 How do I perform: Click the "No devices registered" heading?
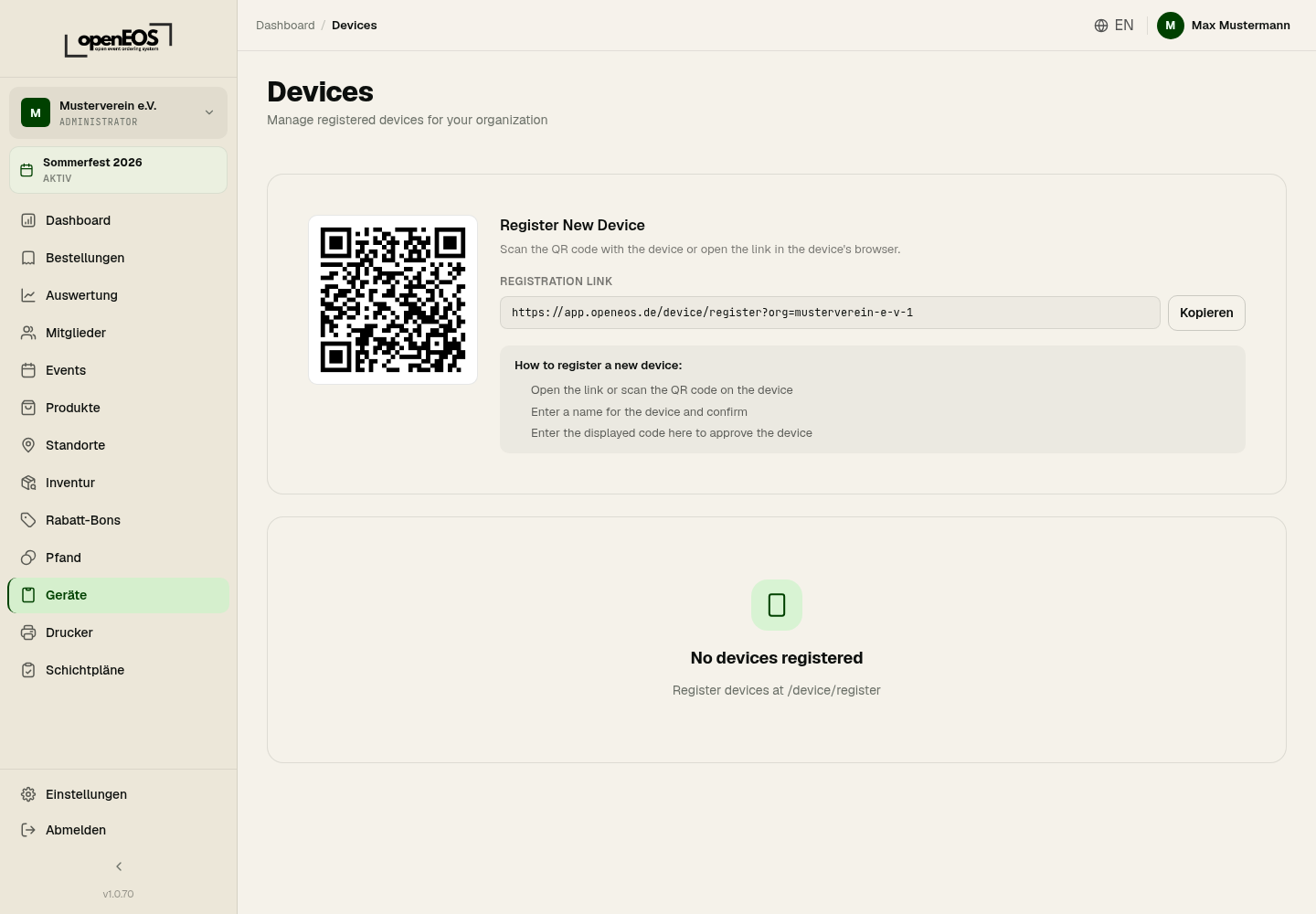(x=777, y=658)
